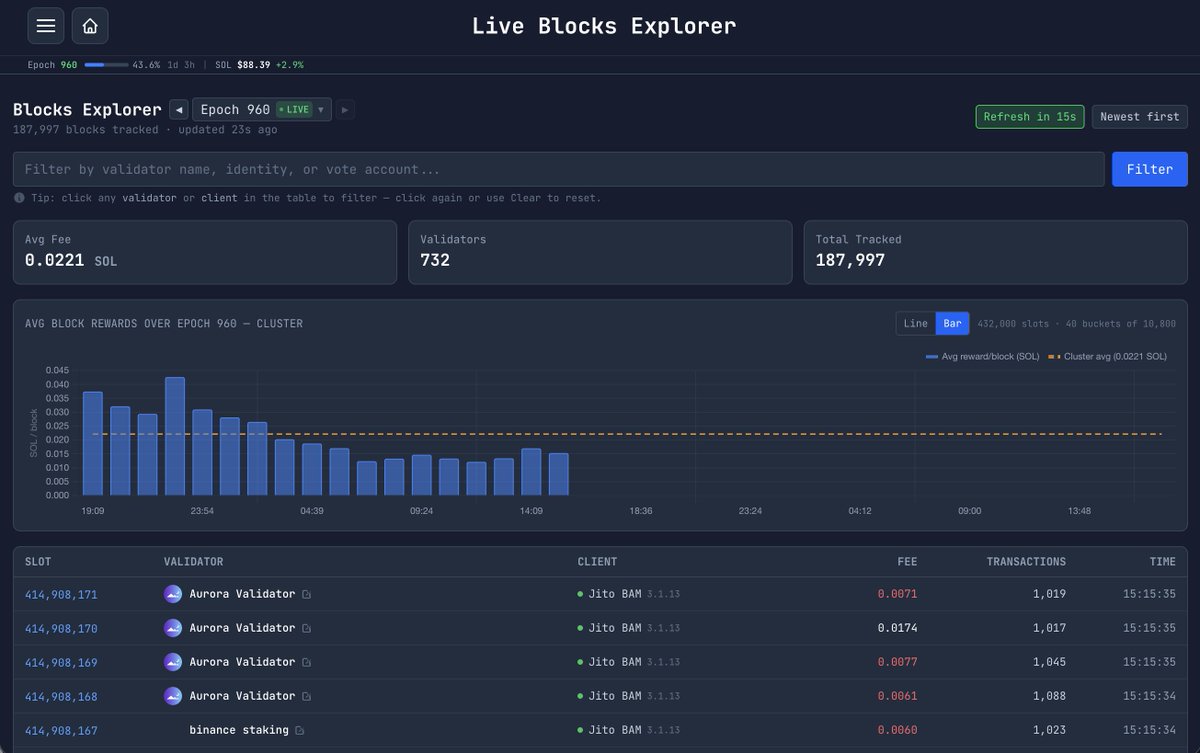
Task: Click the FEE column header
Action: pos(907,562)
